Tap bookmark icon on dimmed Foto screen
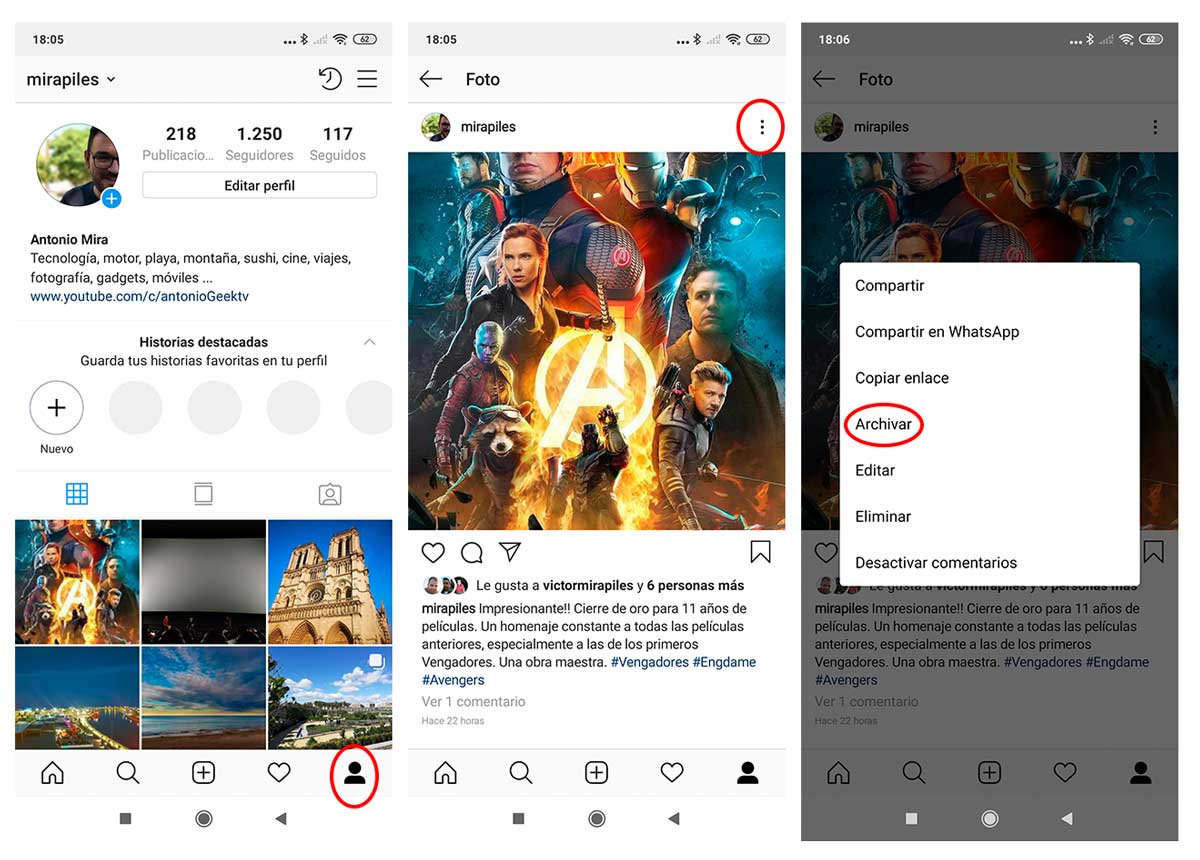Viewport: 1200px width, 860px height. pyautogui.click(x=1154, y=552)
